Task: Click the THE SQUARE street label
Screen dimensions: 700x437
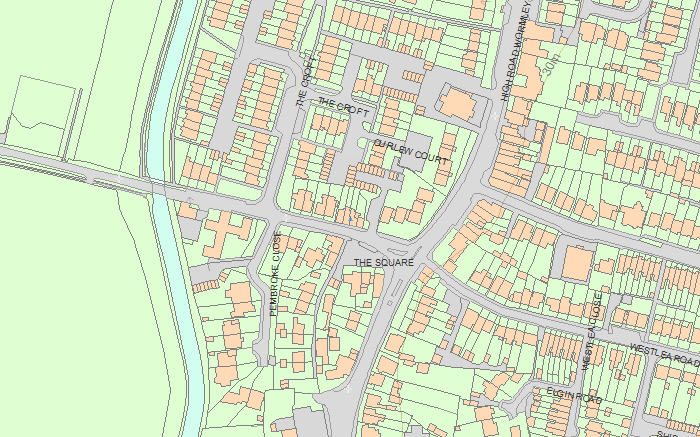Action: point(384,262)
